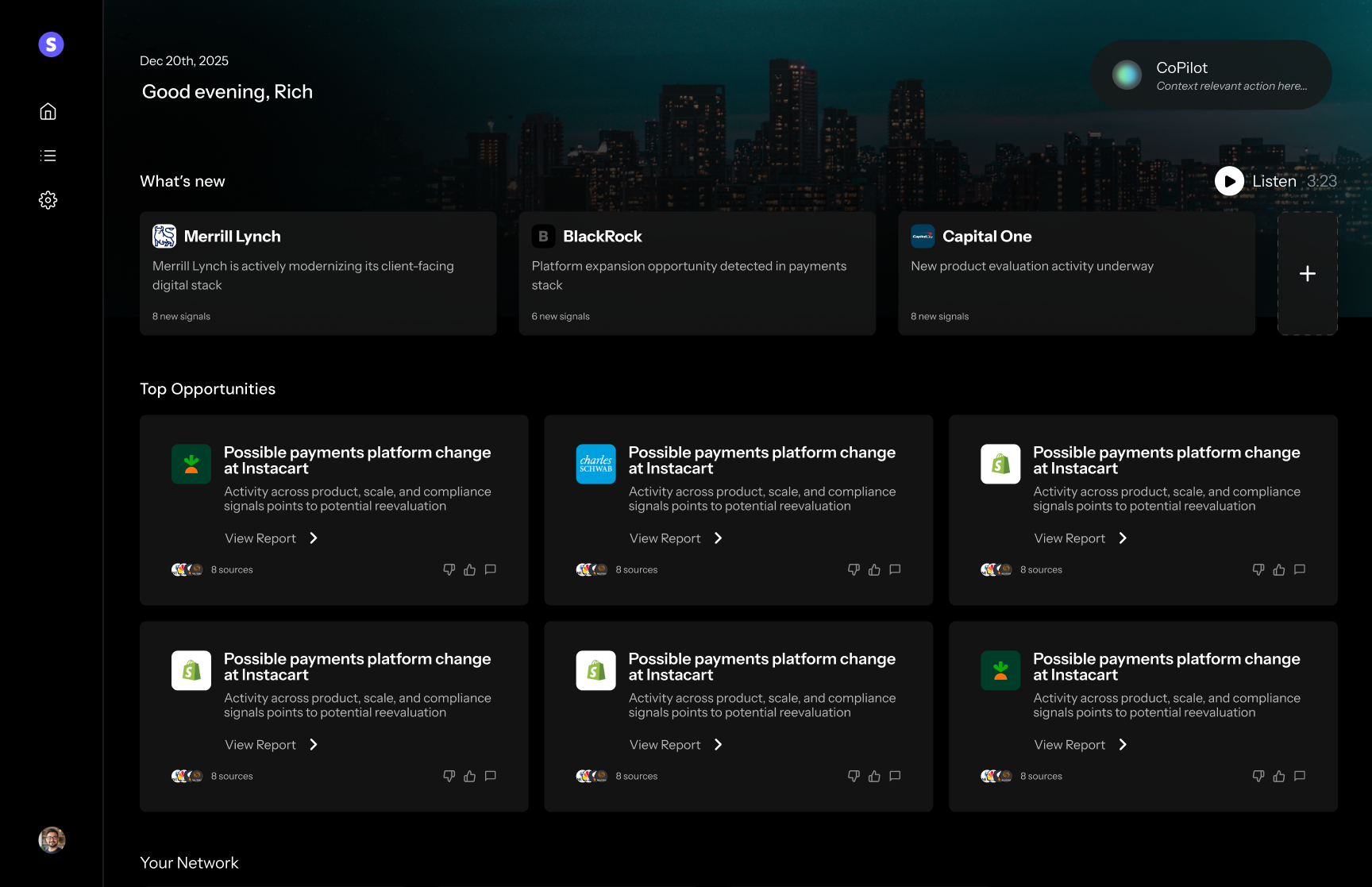
Task: Open the home icon in the sidebar
Action: click(x=48, y=111)
